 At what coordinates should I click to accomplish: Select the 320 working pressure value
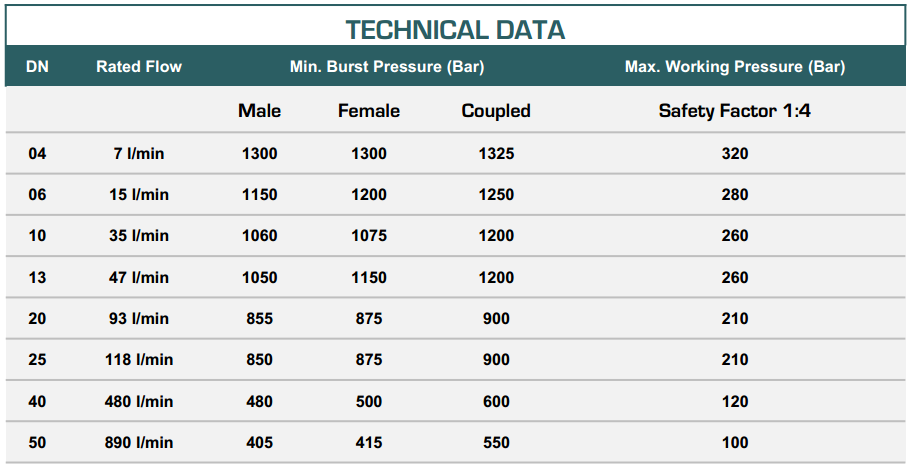click(734, 154)
